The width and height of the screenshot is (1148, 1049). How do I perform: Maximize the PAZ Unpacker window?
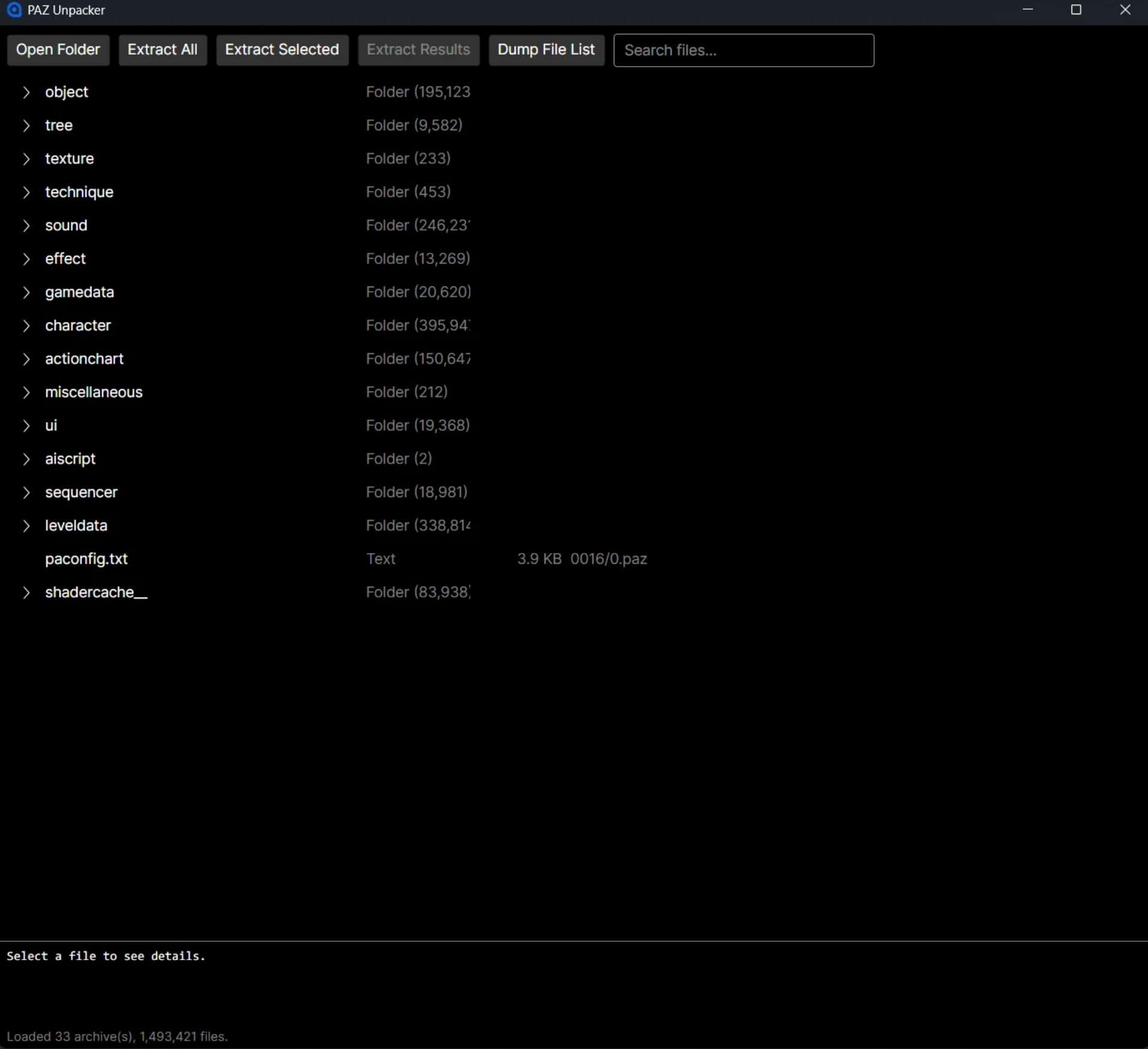(1076, 10)
